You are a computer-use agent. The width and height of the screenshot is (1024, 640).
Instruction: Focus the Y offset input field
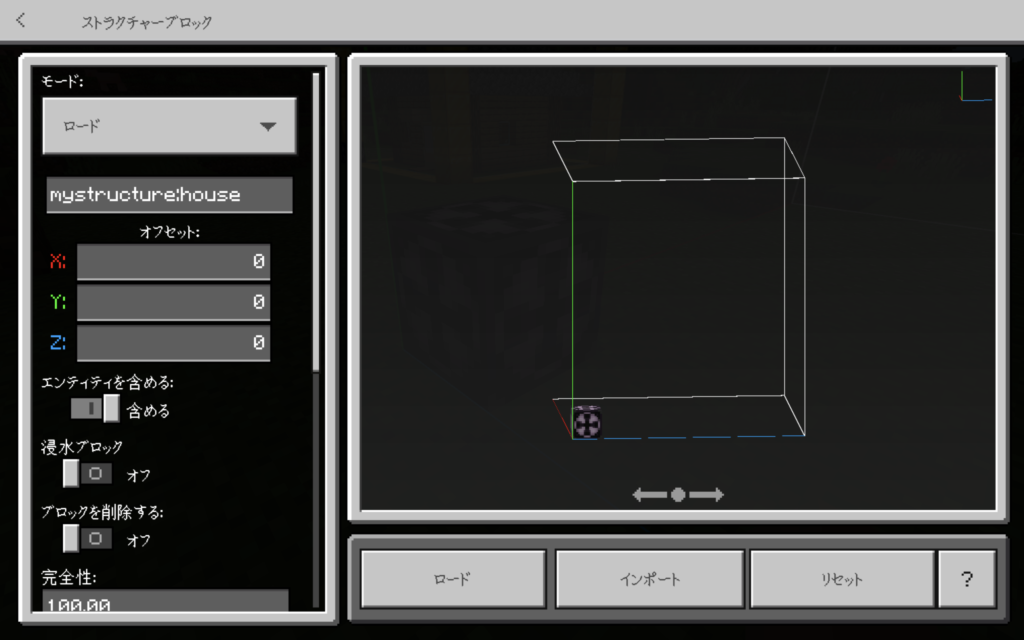pyautogui.click(x=173, y=302)
